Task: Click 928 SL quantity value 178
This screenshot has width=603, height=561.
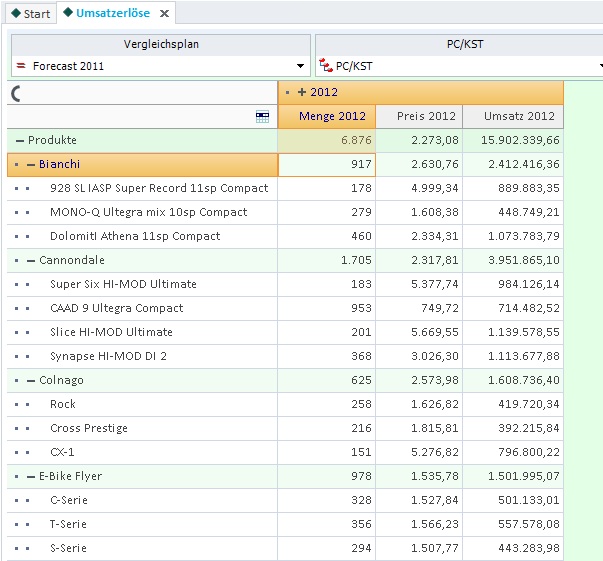Action: point(326,188)
